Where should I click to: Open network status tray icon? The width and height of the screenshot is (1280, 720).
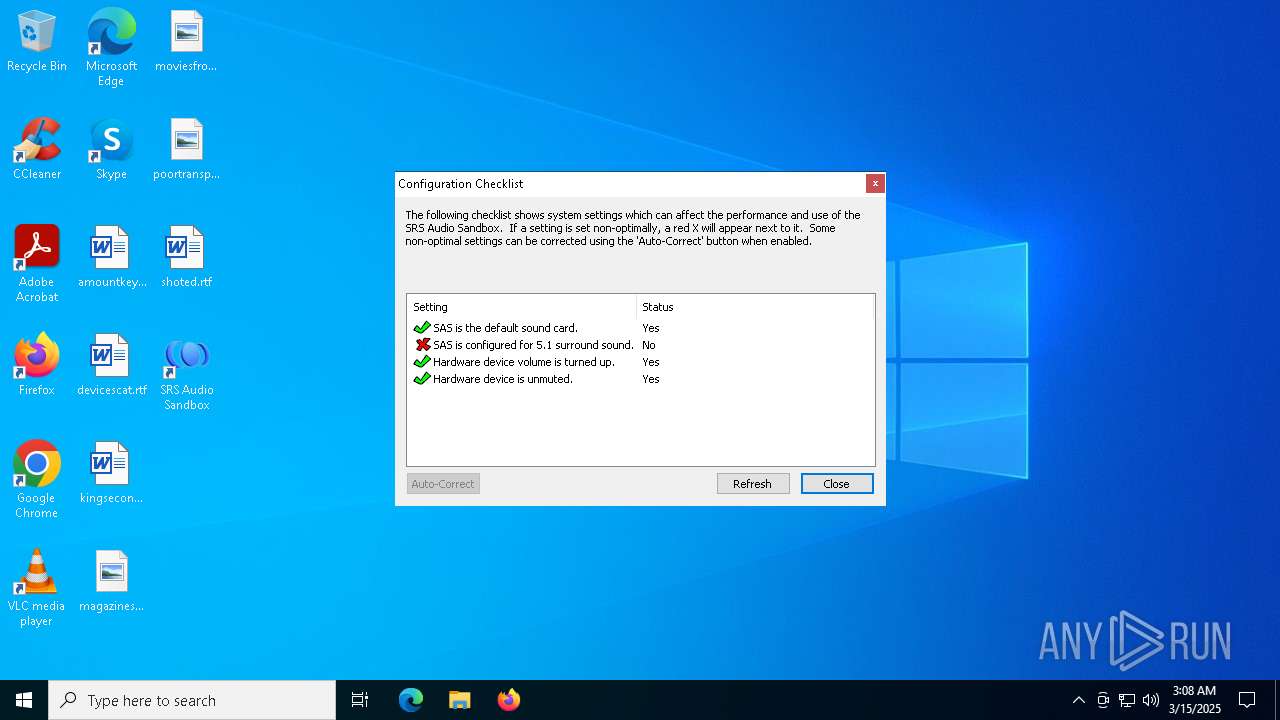click(x=1127, y=700)
